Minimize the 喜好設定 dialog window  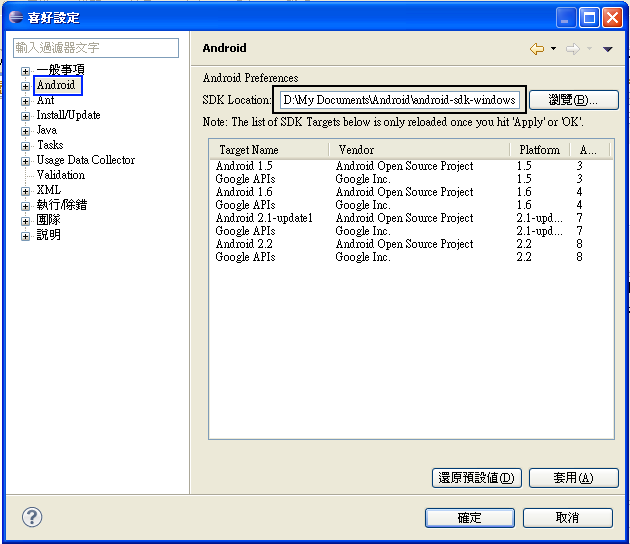click(566, 18)
